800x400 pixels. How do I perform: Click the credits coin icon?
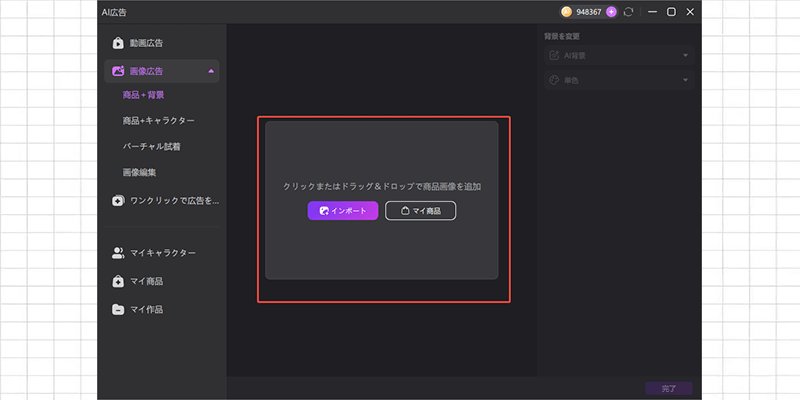[x=566, y=12]
